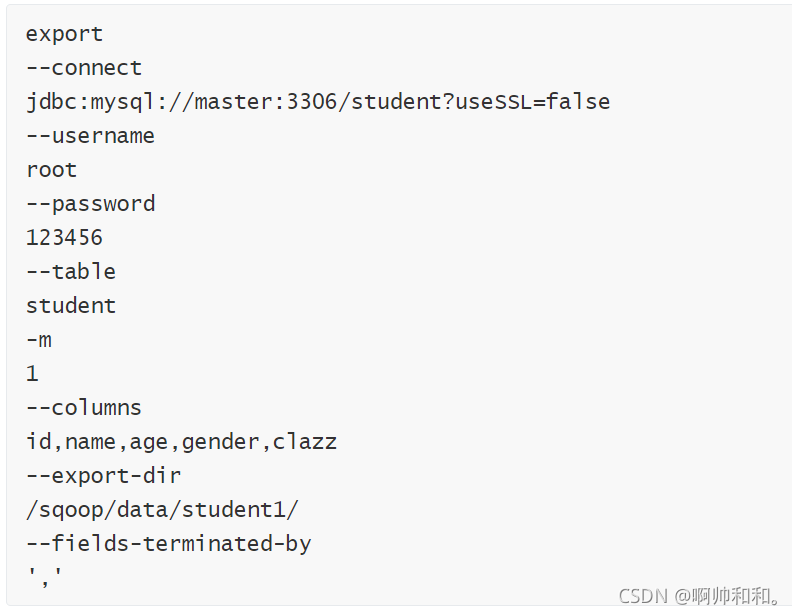Click the --connect option line

click(84, 68)
